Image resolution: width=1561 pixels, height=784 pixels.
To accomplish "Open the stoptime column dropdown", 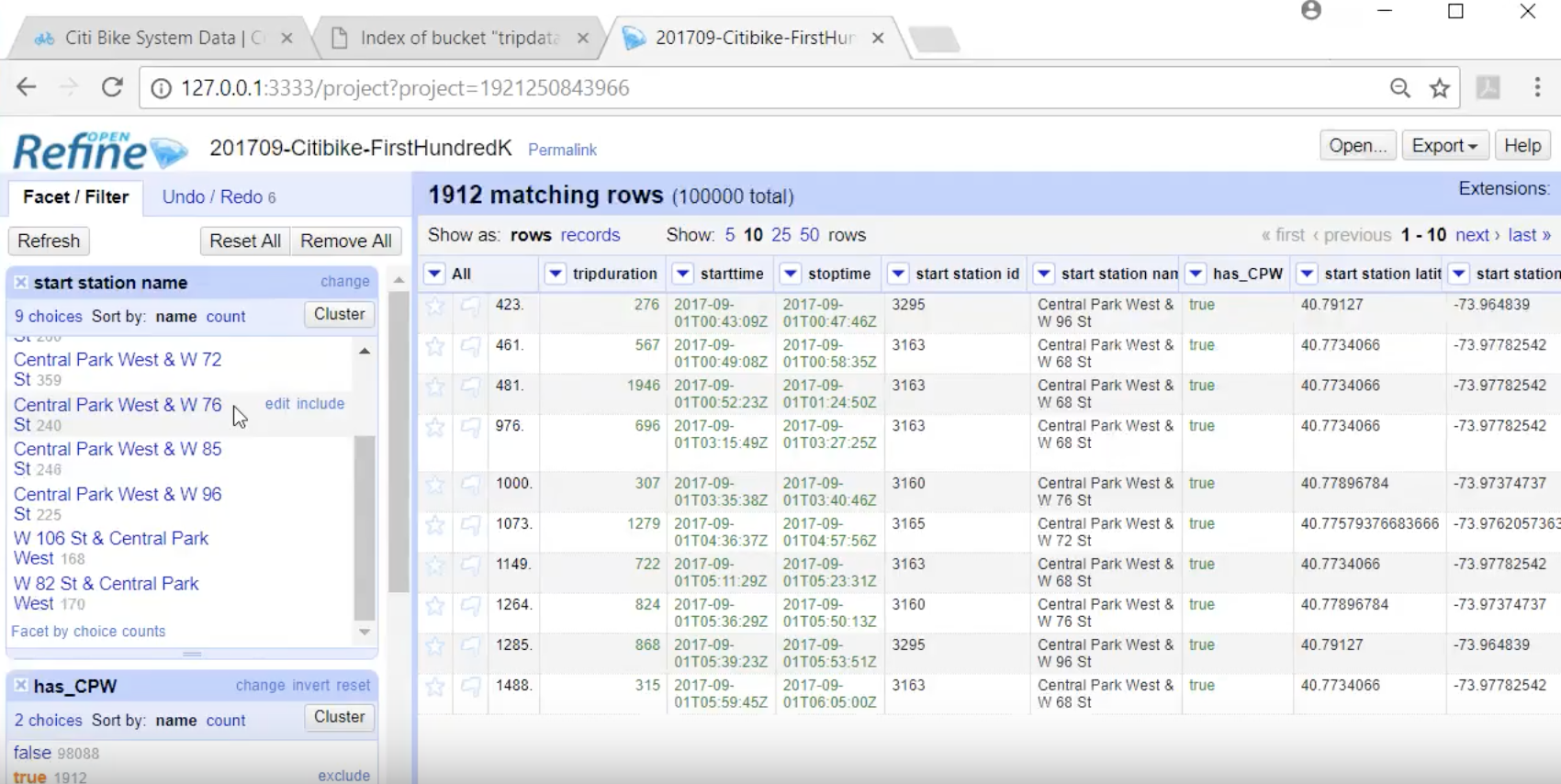I will [x=790, y=274].
